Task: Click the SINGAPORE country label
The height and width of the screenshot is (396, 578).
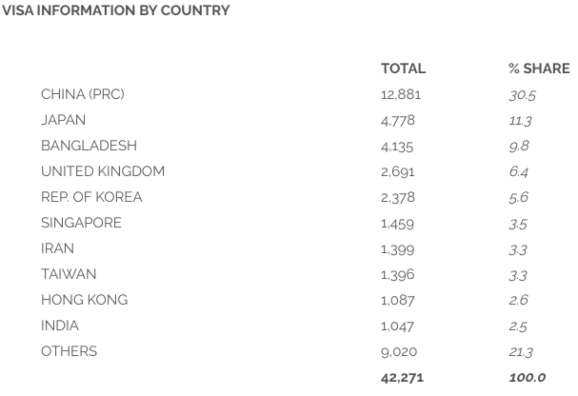Action: point(81,223)
